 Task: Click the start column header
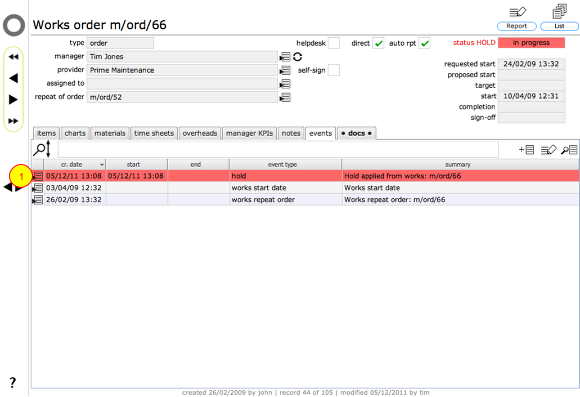136,165
